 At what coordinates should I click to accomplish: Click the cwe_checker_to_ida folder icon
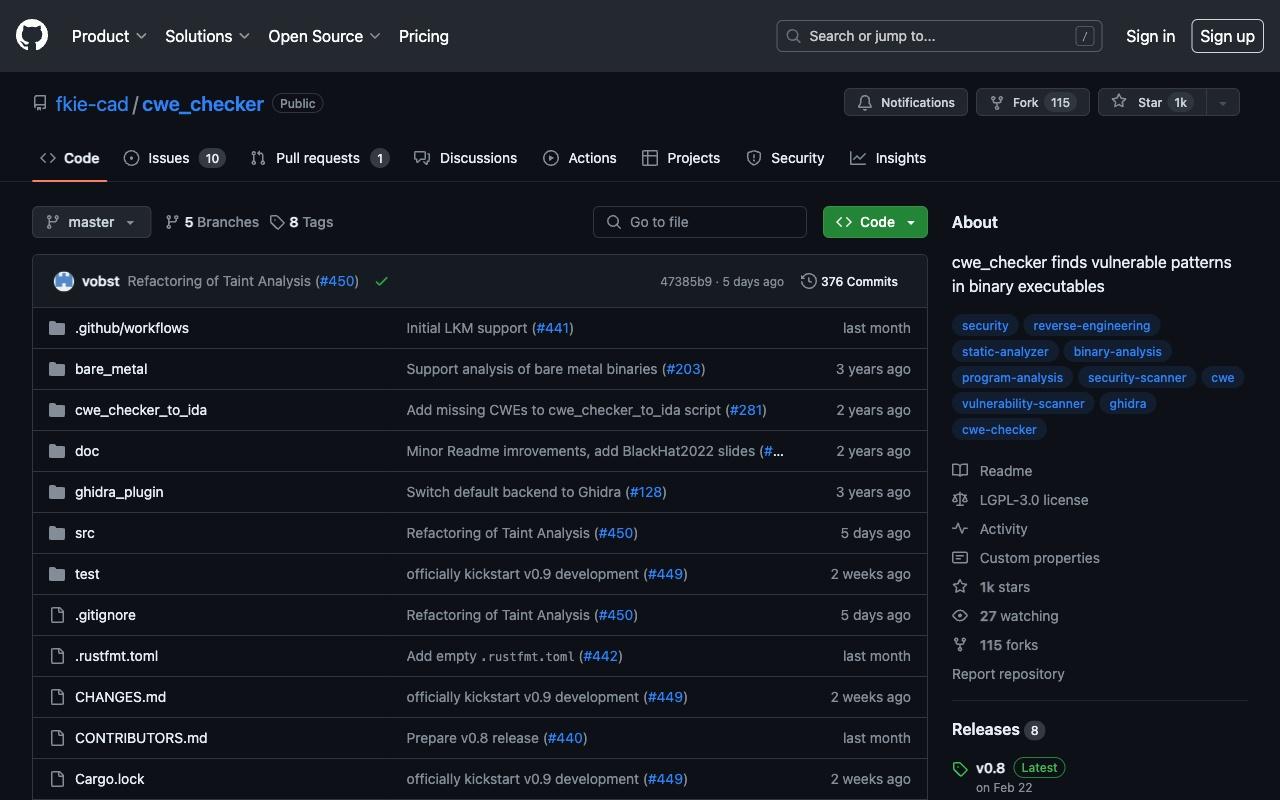tap(57, 410)
